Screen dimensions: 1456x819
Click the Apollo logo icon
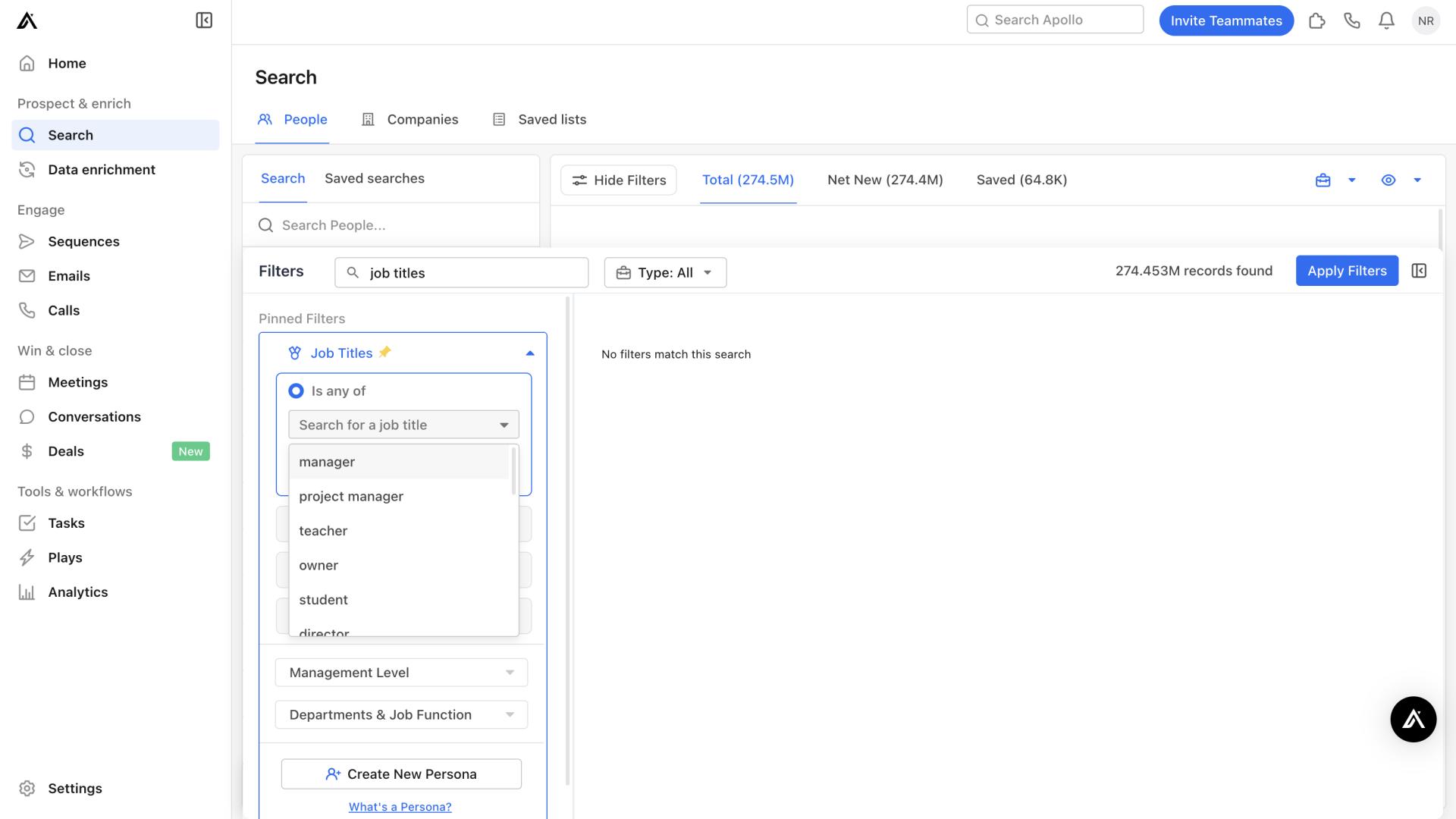27,20
